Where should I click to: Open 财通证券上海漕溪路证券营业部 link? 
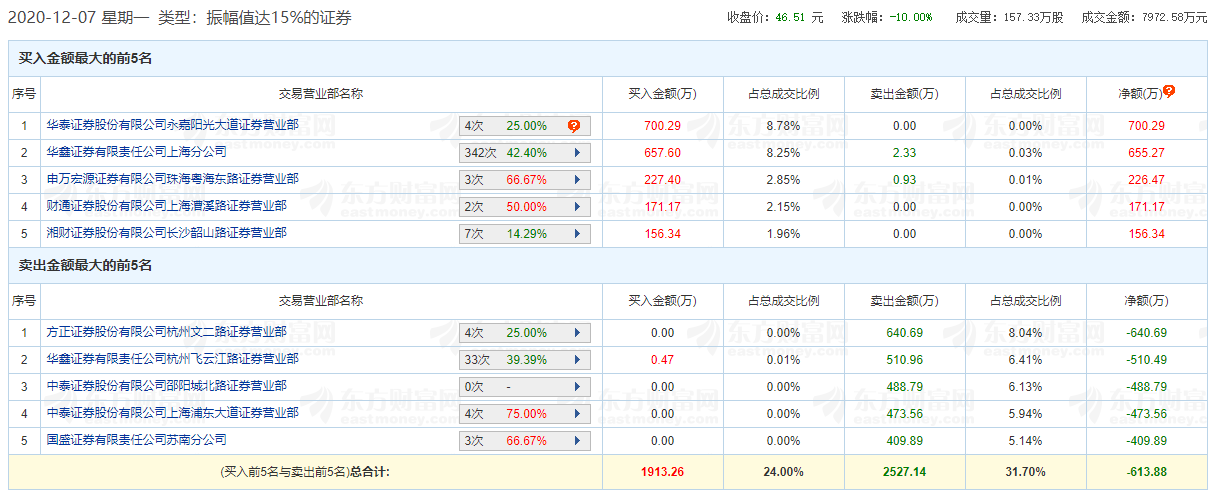(x=166, y=206)
